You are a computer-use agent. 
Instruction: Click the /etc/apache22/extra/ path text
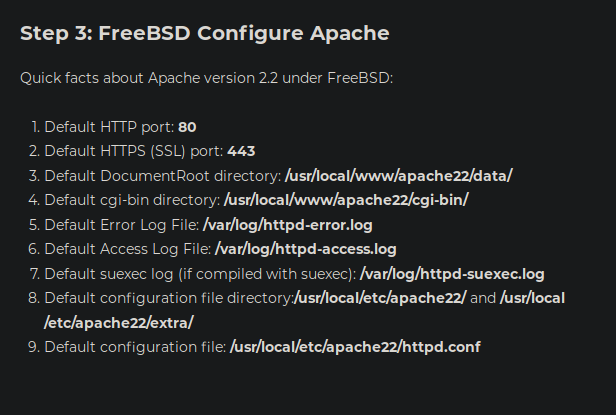coord(119,322)
